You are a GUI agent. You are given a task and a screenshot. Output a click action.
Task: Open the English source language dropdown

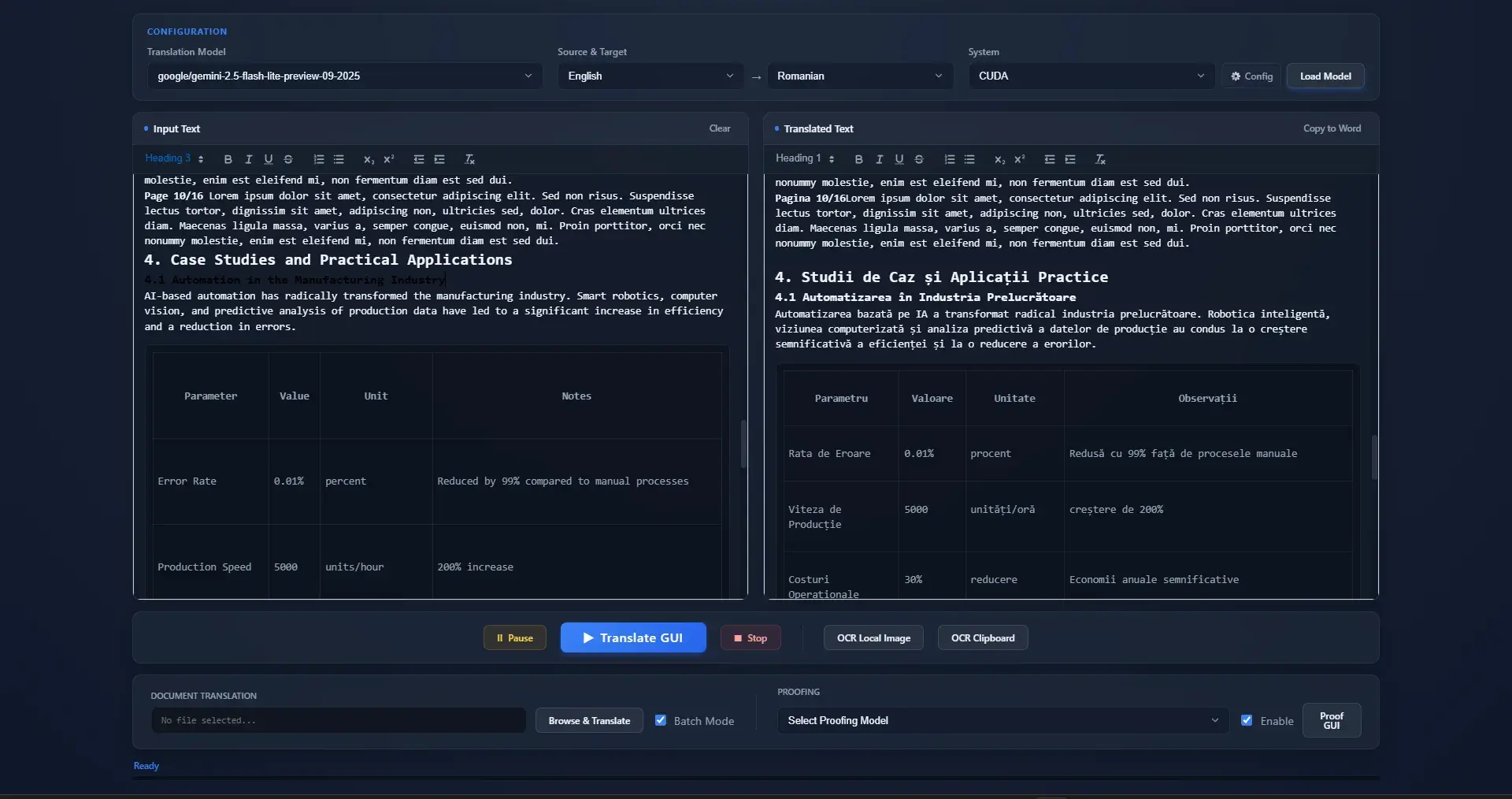click(650, 76)
